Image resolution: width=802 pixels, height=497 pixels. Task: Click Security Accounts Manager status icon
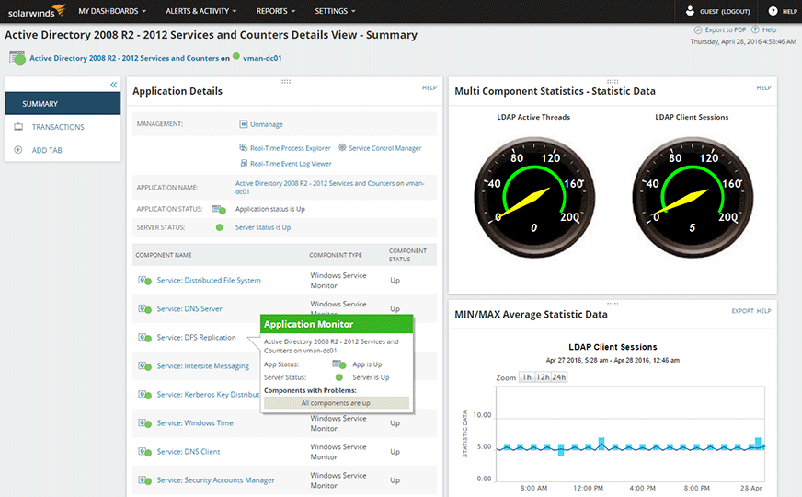(x=145, y=481)
